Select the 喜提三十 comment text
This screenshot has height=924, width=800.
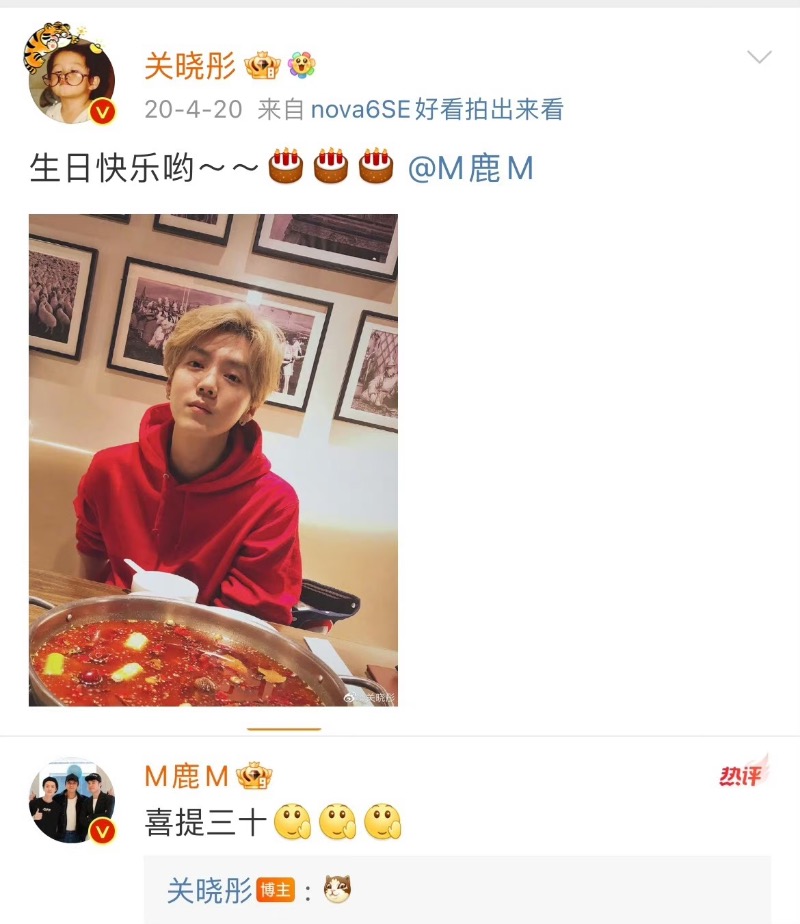tap(206, 822)
